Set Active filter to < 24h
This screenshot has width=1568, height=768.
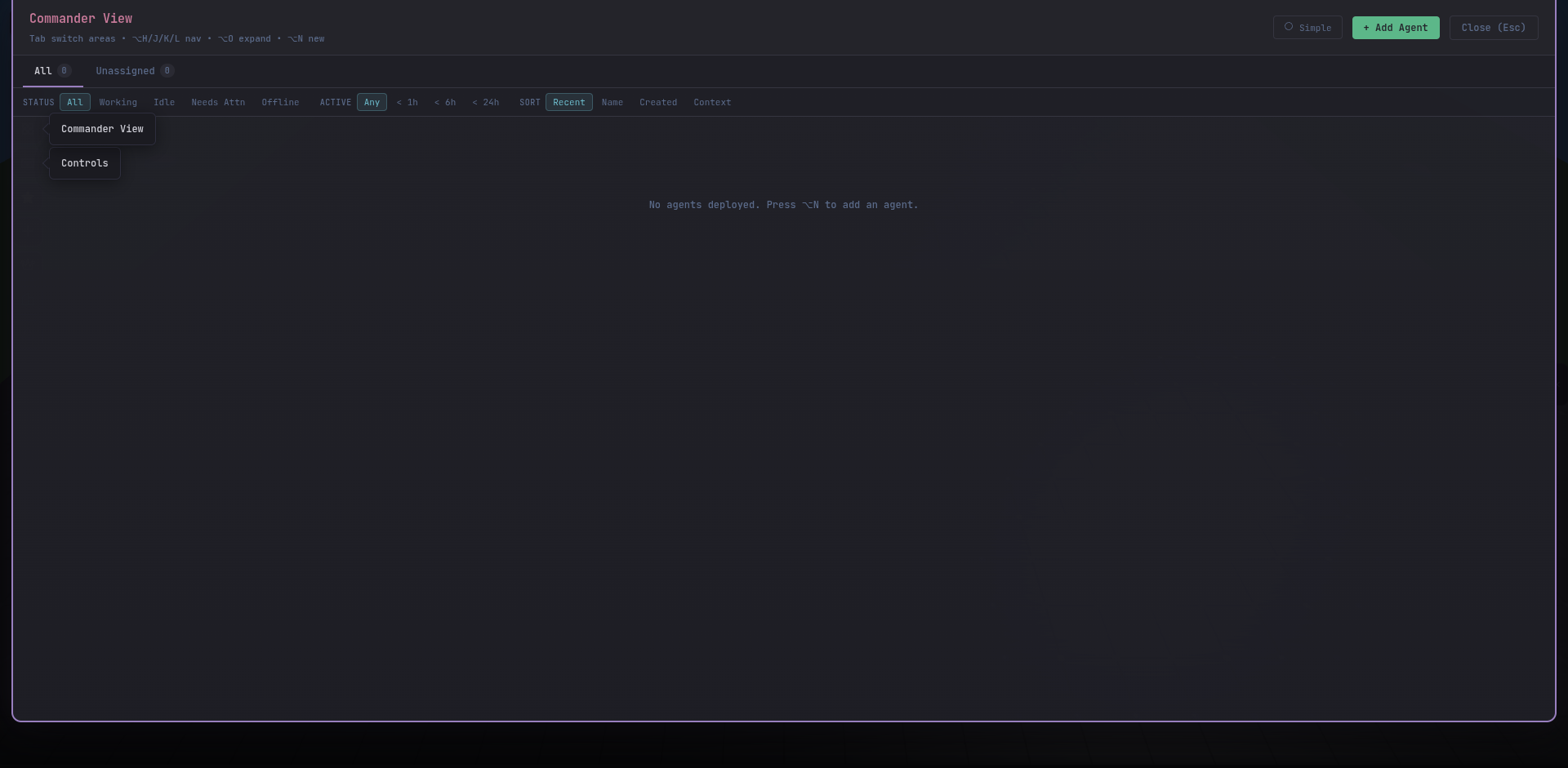point(485,102)
